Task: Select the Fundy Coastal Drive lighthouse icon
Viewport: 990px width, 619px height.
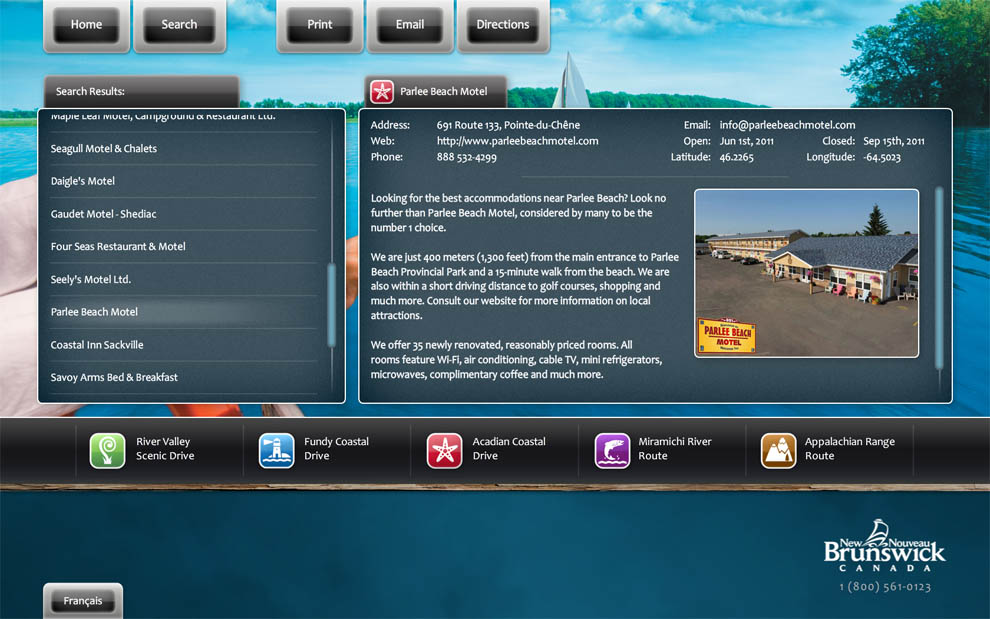Action: [x=277, y=450]
